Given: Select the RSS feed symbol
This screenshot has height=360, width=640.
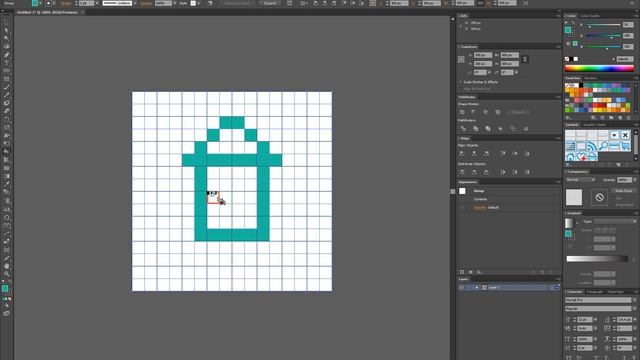Looking at the screenshot, I should pyautogui.click(x=592, y=146).
